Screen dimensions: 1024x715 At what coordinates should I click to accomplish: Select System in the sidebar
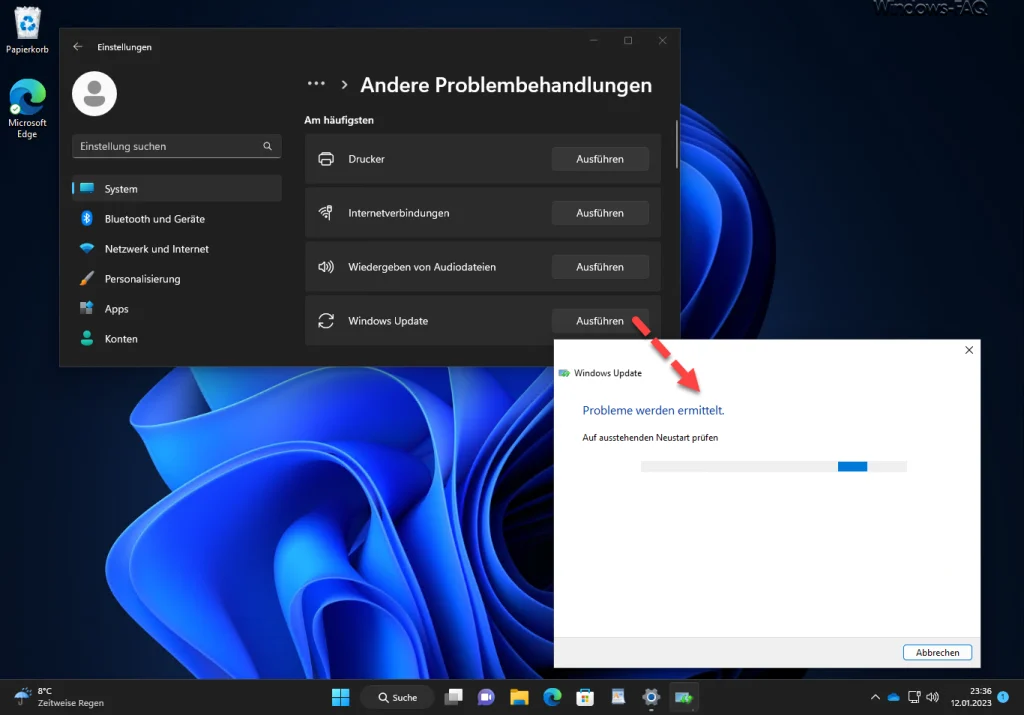click(x=176, y=189)
